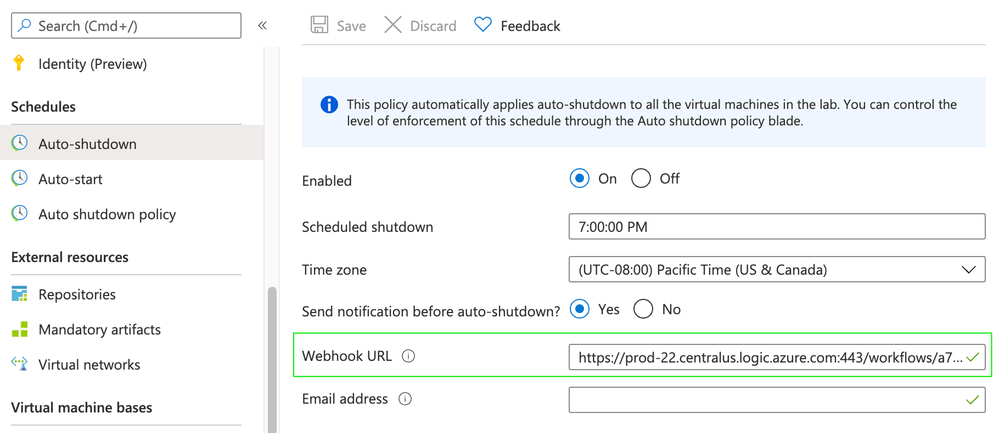Select the On radio button for Enabled
The height and width of the screenshot is (433, 999).
579,179
